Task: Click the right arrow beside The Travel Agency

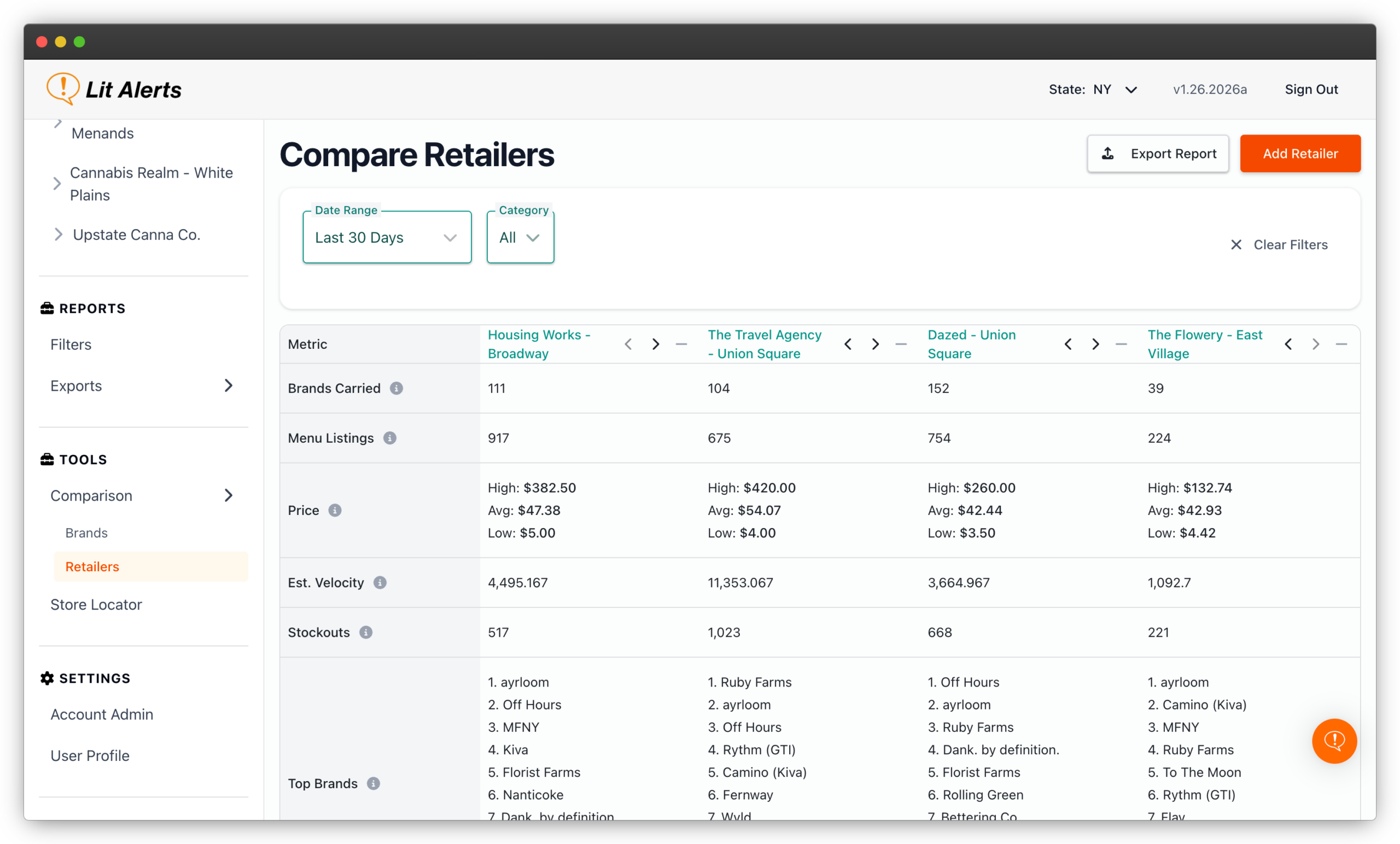Action: pyautogui.click(x=875, y=344)
